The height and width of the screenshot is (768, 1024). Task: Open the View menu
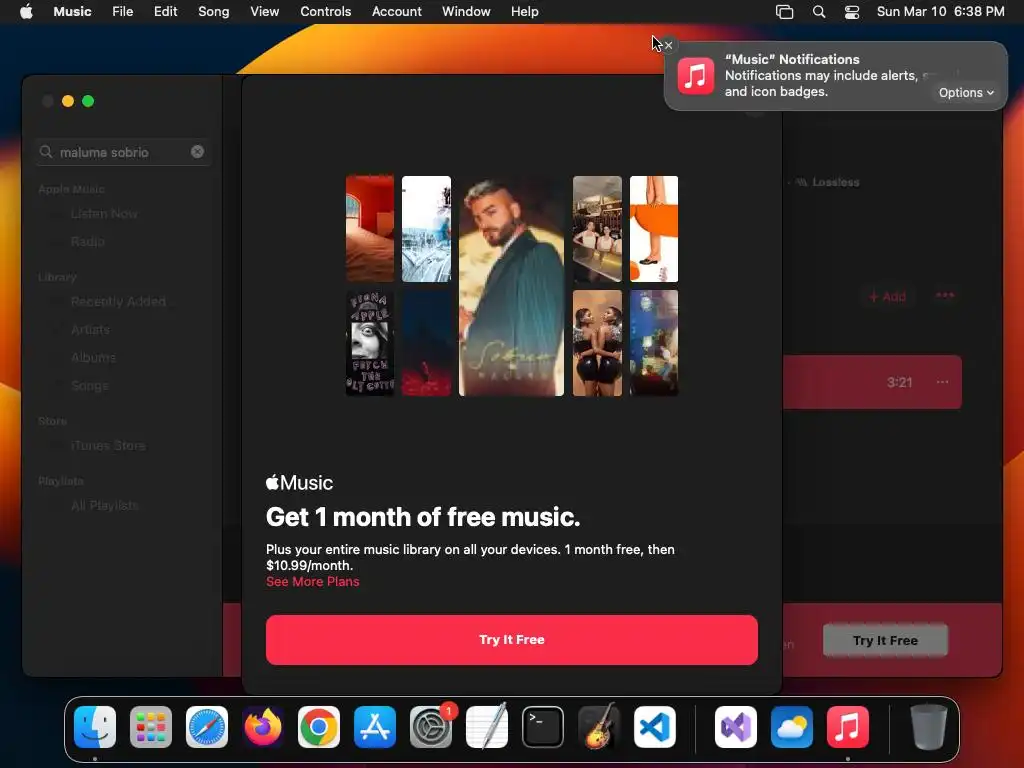click(x=264, y=11)
